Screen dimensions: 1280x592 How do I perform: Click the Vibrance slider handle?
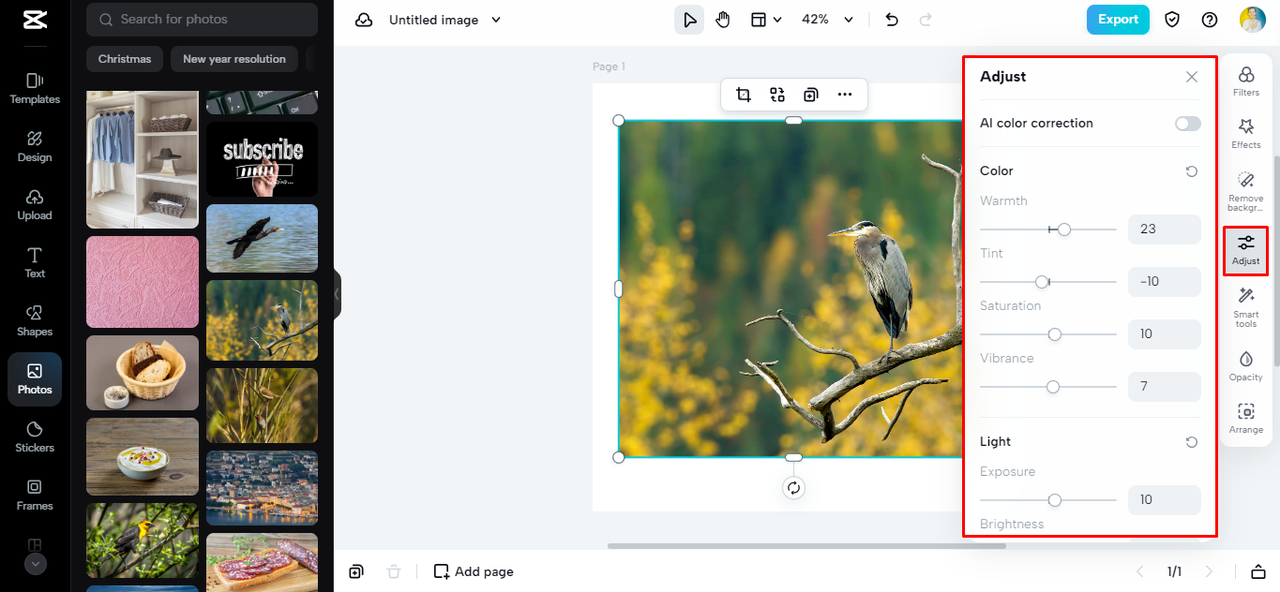(1053, 386)
